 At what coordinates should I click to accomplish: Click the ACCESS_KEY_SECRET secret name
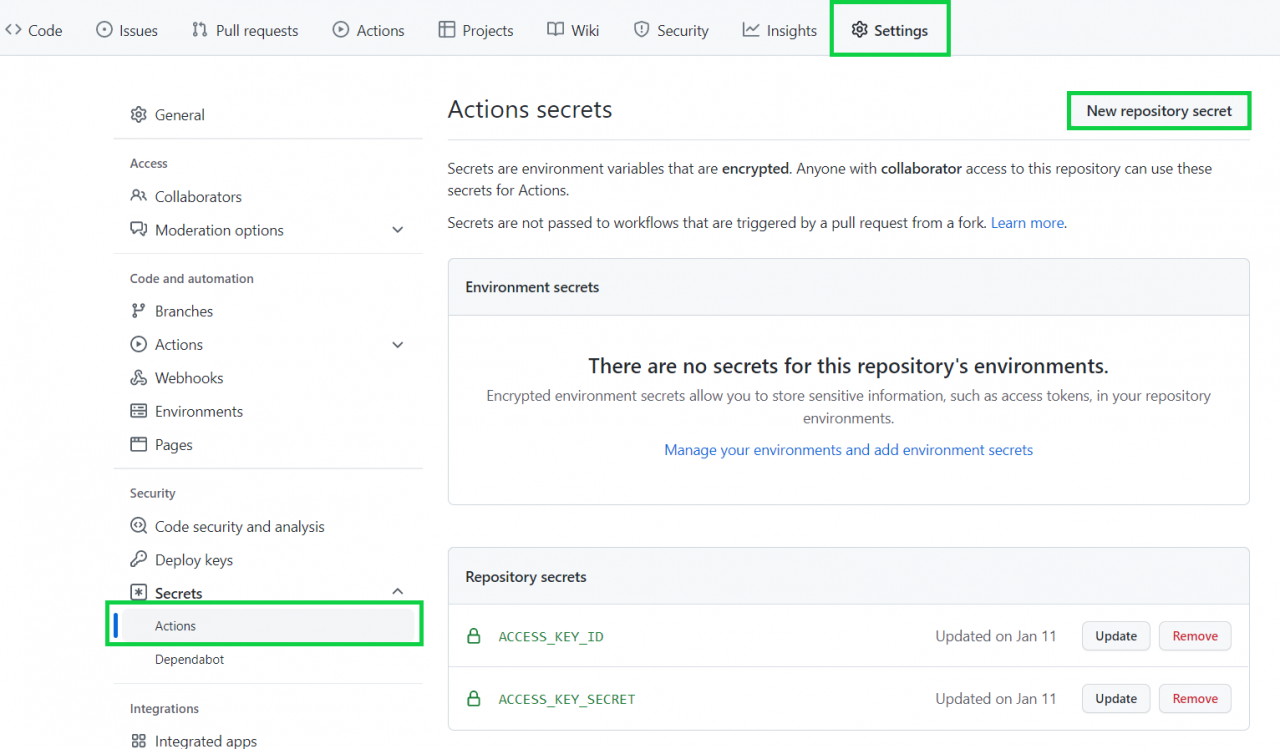coord(567,699)
